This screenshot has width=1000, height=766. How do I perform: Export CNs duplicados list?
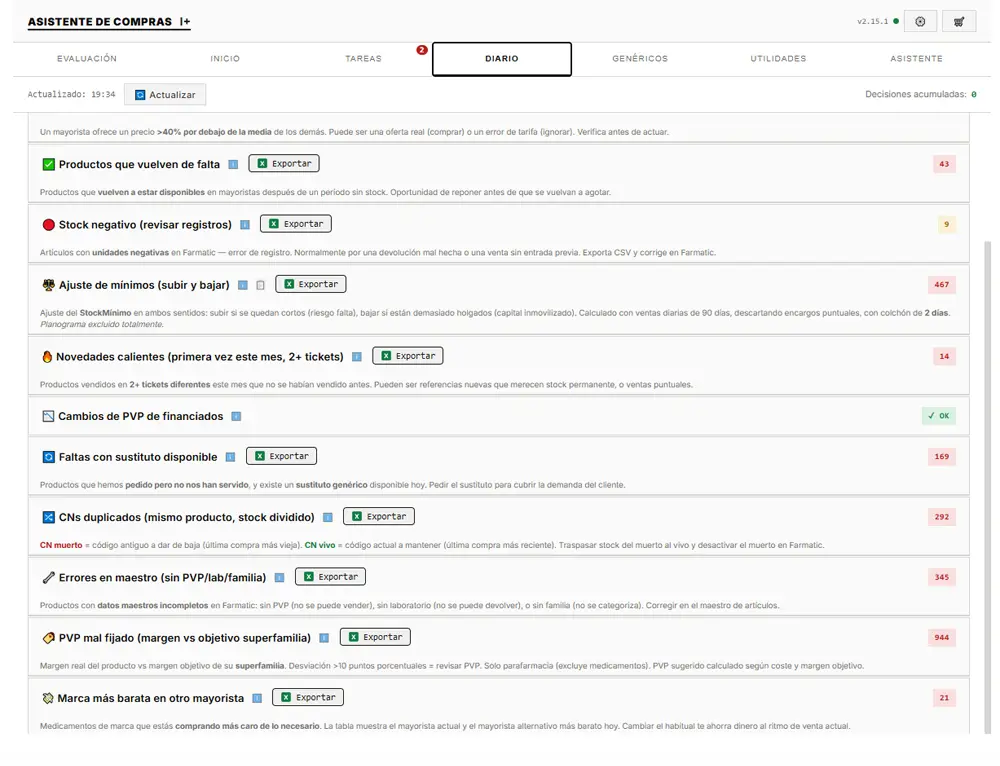pyautogui.click(x=379, y=516)
